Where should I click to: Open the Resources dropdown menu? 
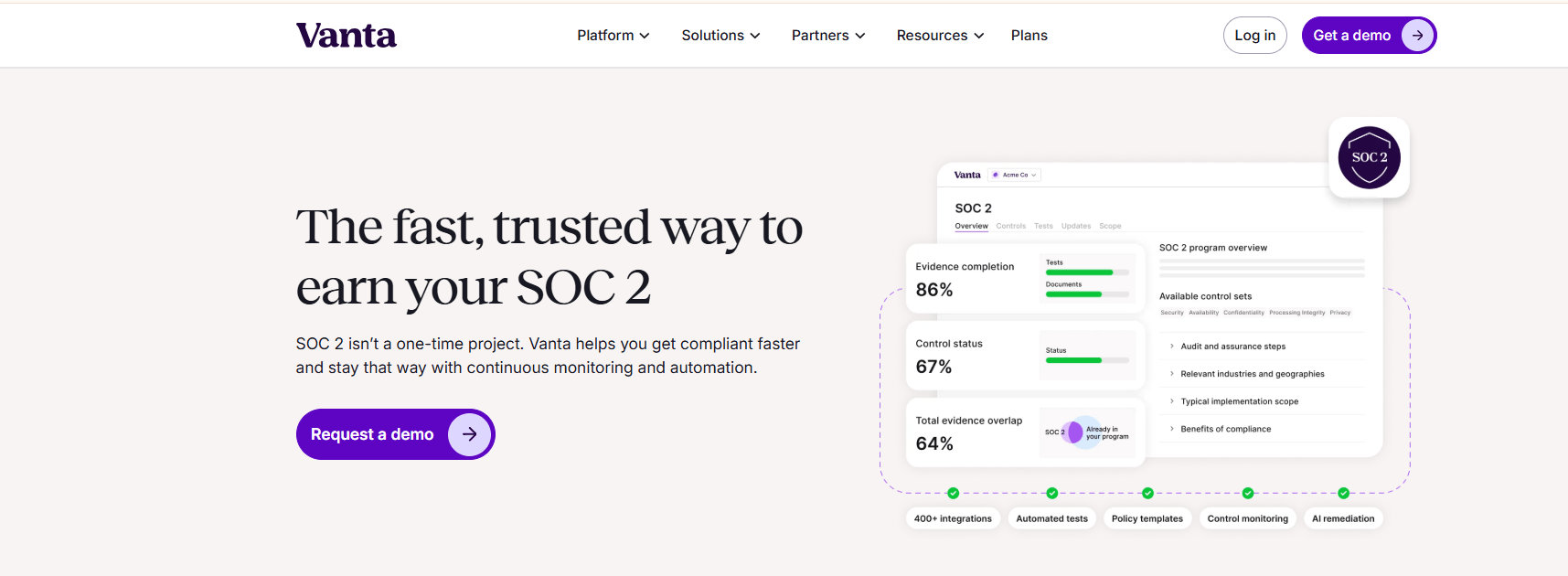(x=940, y=36)
